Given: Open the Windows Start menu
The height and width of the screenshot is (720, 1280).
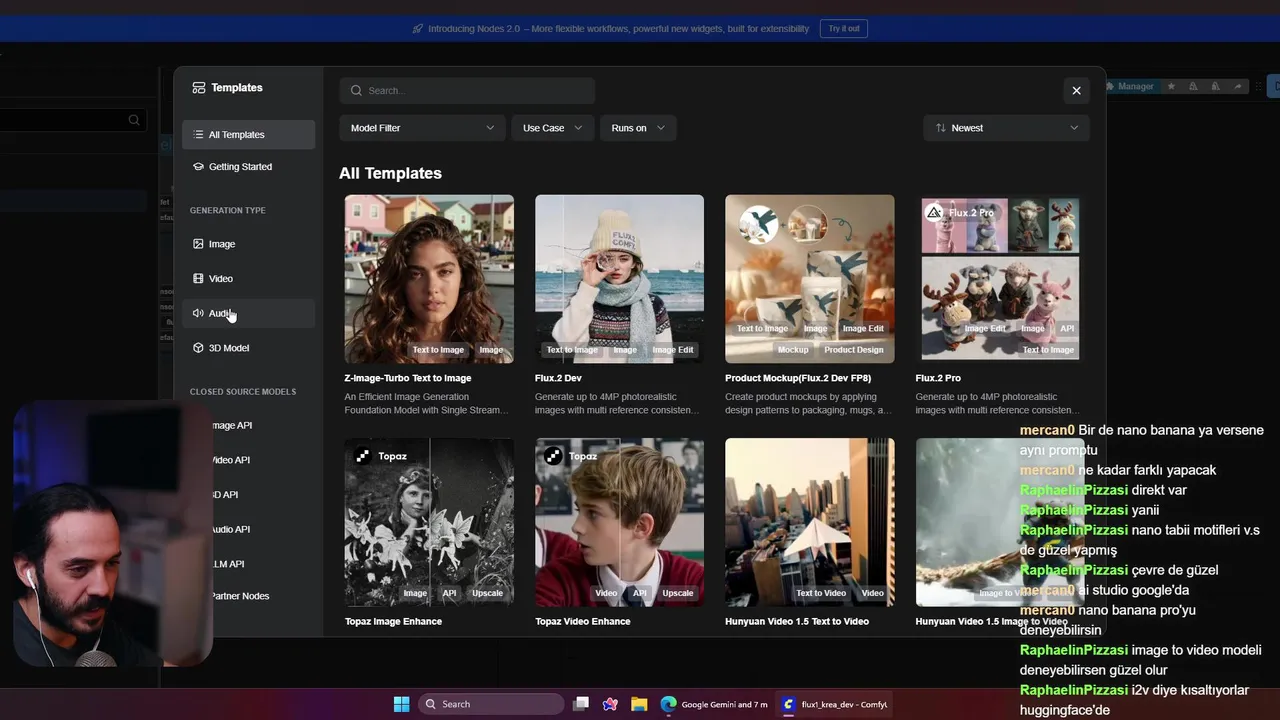Looking at the screenshot, I should [401, 704].
